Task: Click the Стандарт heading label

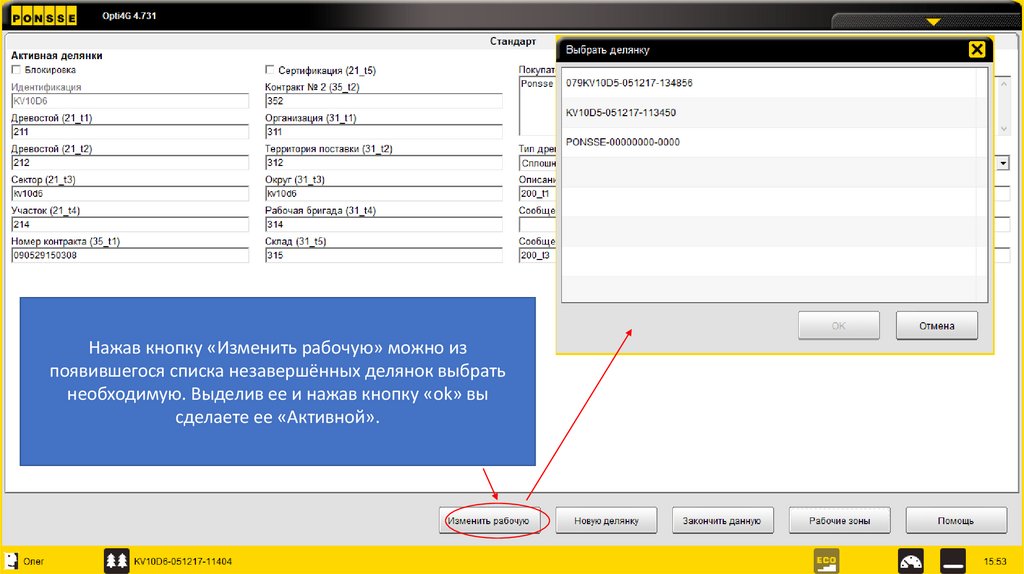Action: coord(513,41)
